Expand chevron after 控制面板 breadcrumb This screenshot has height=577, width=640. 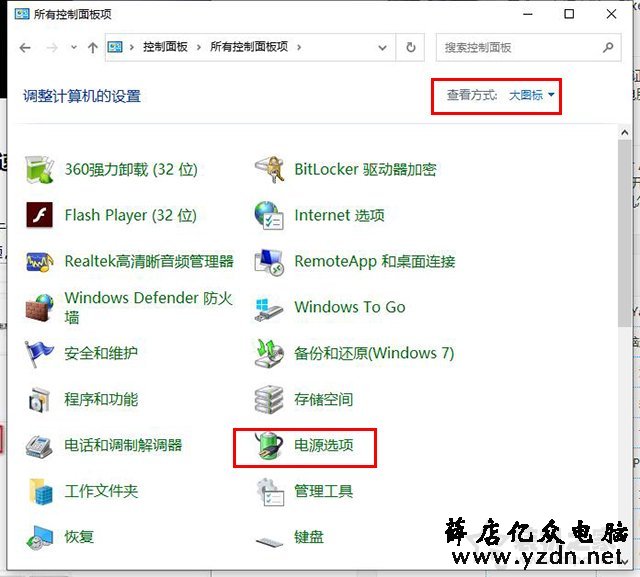click(199, 47)
